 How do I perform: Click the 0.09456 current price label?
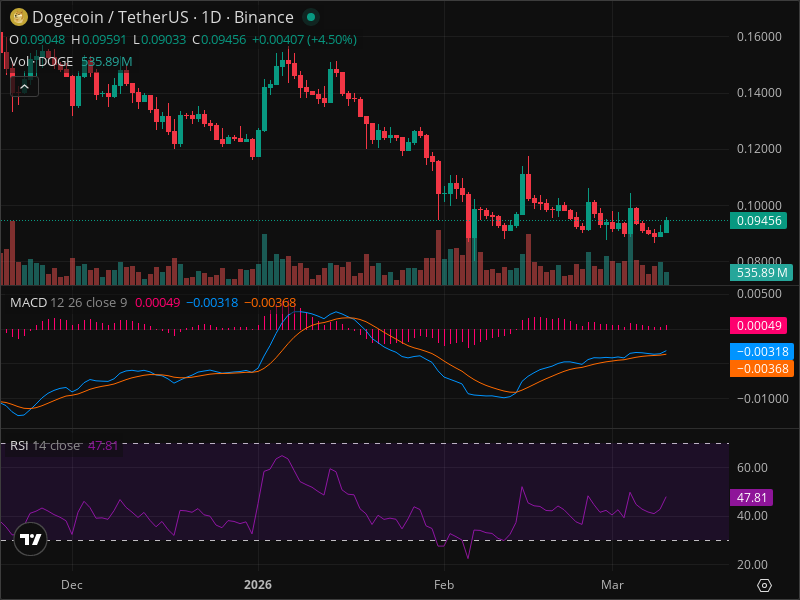coord(758,221)
